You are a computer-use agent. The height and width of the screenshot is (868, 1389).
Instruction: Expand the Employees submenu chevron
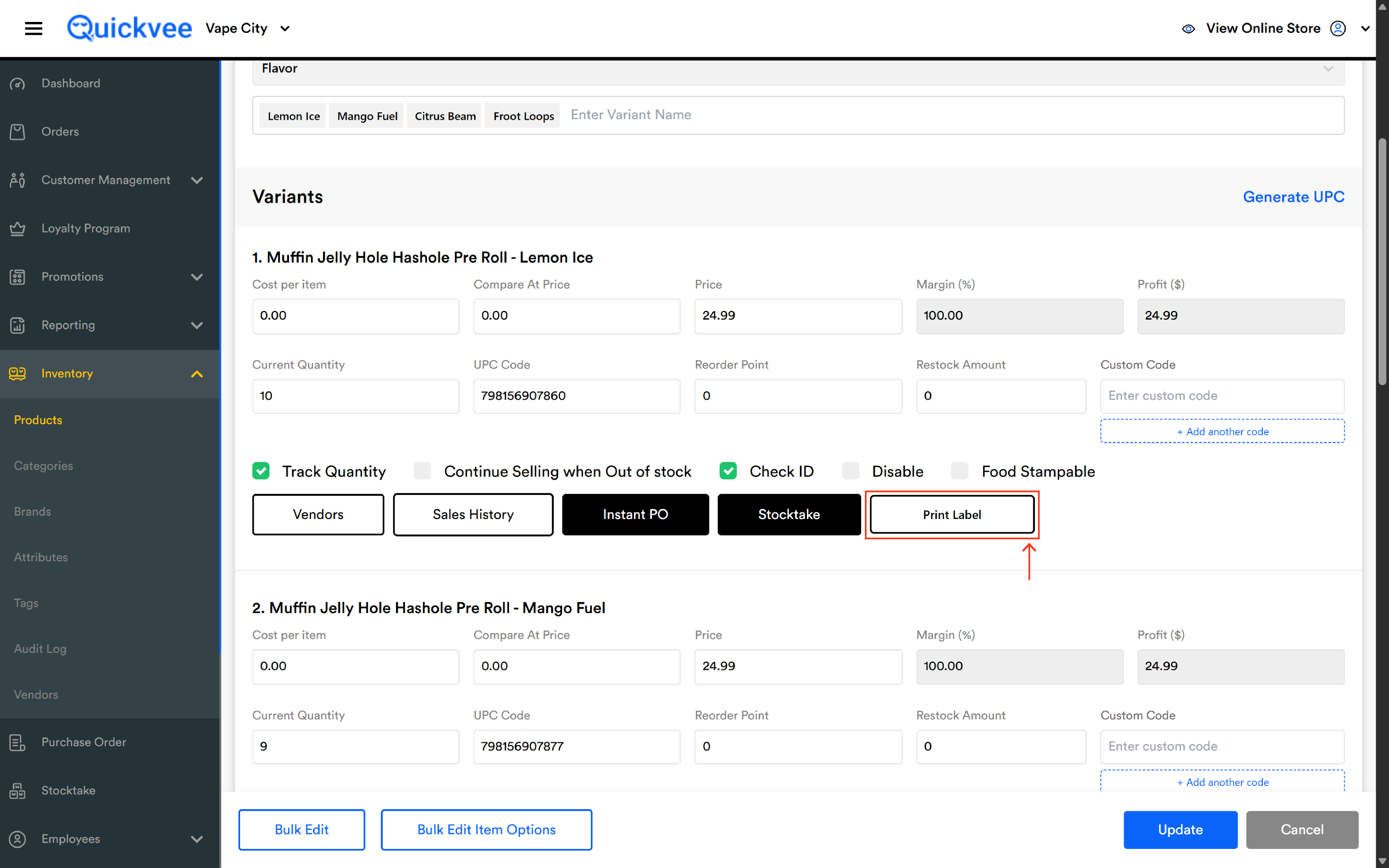[x=197, y=839]
